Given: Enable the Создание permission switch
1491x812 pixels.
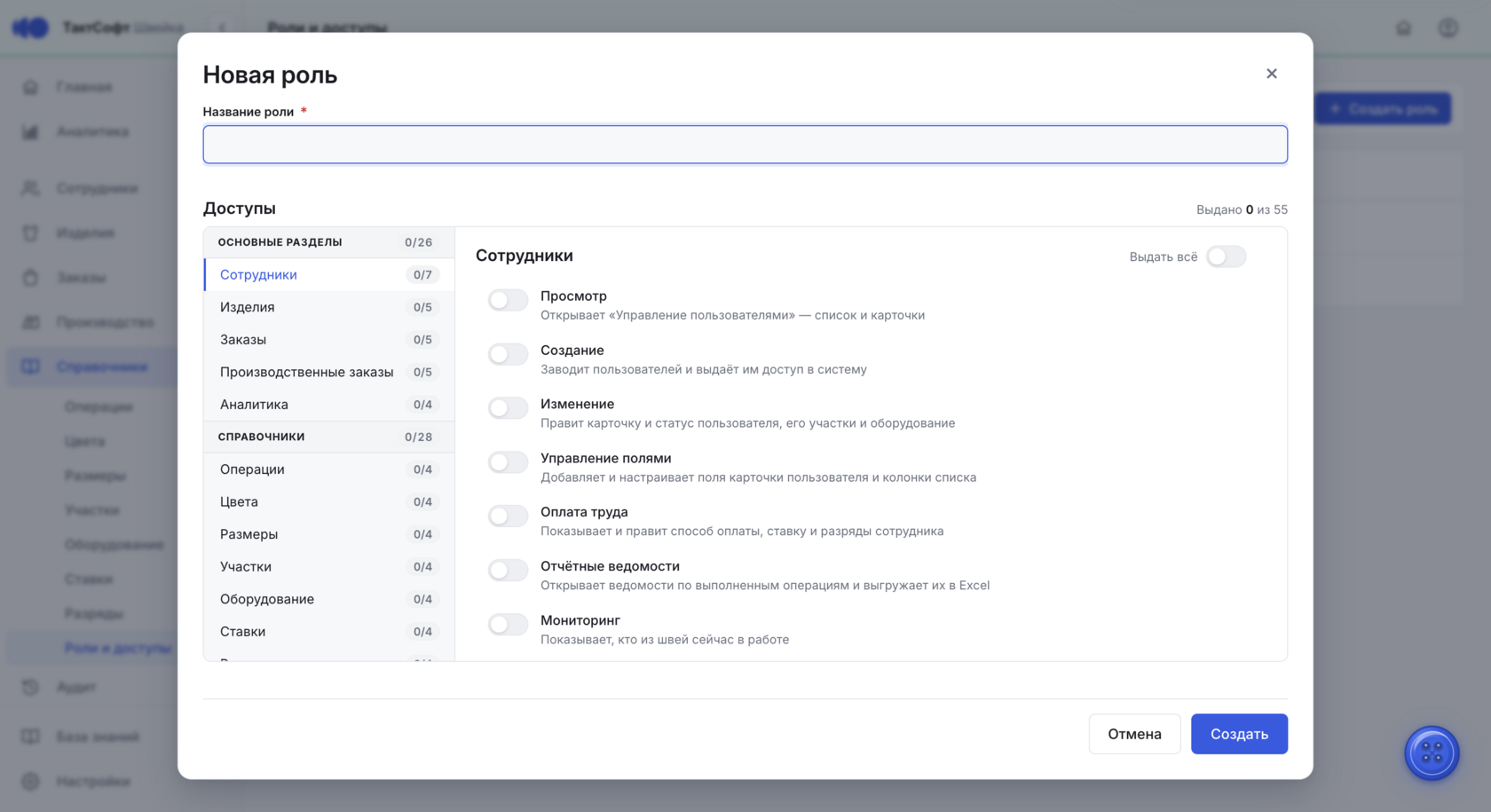Looking at the screenshot, I should click(508, 354).
